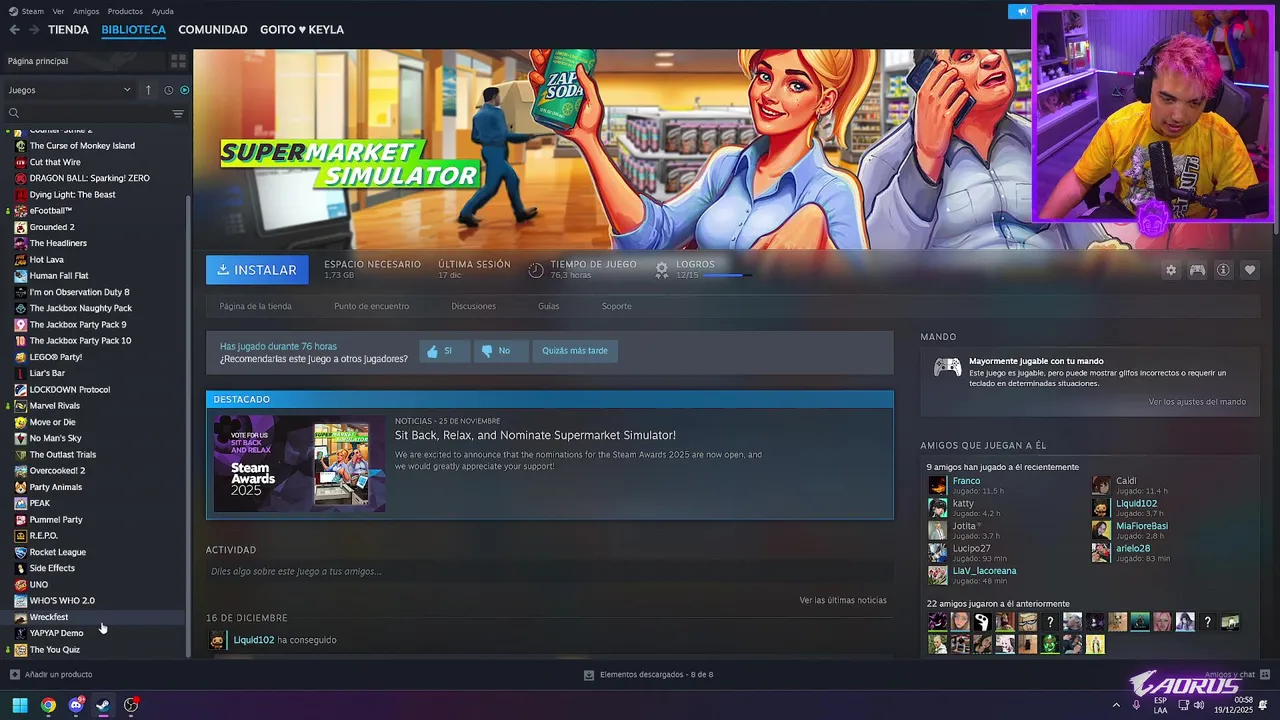
Task: Click the announcements megaphone button
Action: (1020, 11)
